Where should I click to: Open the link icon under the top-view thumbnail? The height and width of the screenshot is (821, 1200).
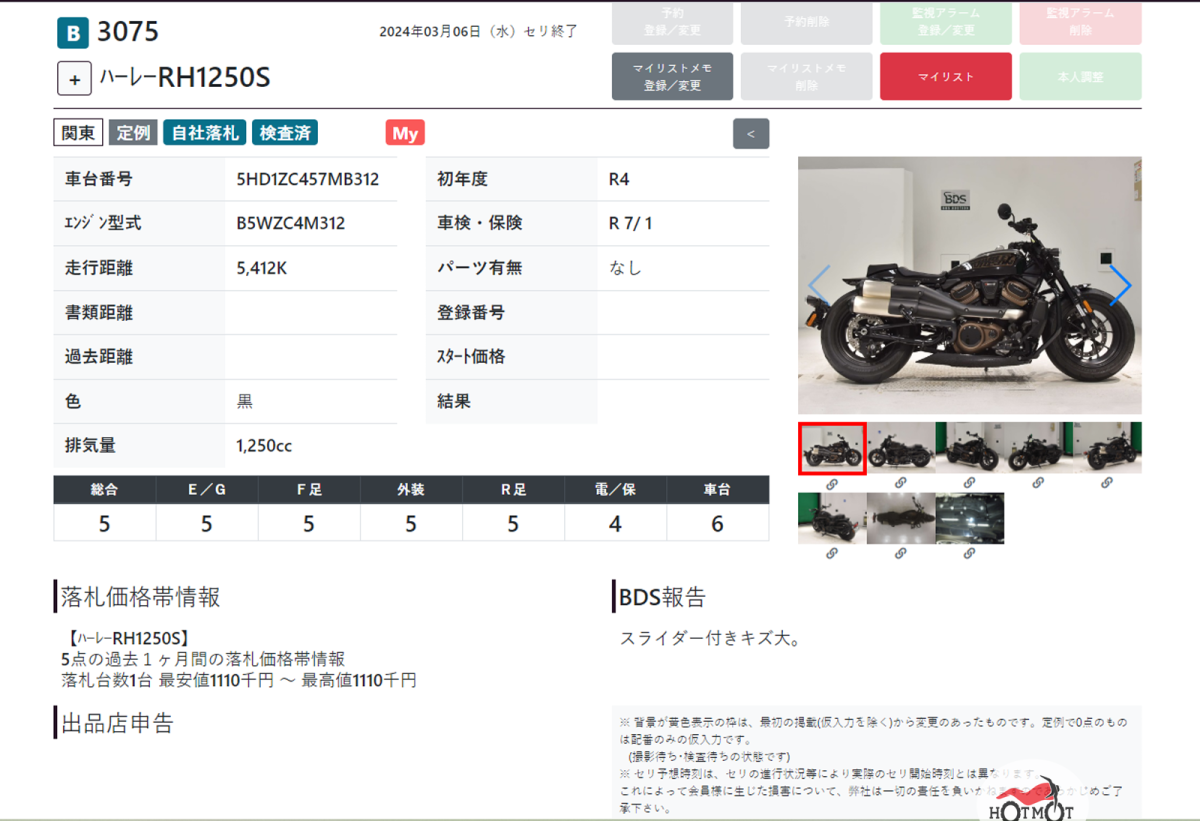900,553
